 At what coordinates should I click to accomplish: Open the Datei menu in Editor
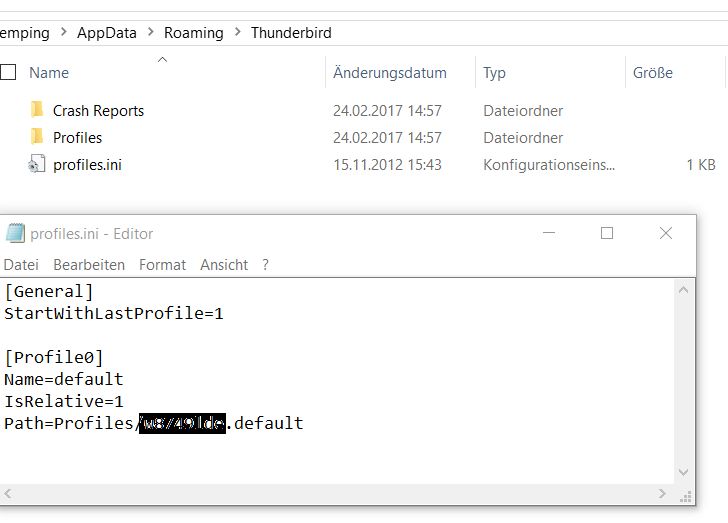point(21,265)
